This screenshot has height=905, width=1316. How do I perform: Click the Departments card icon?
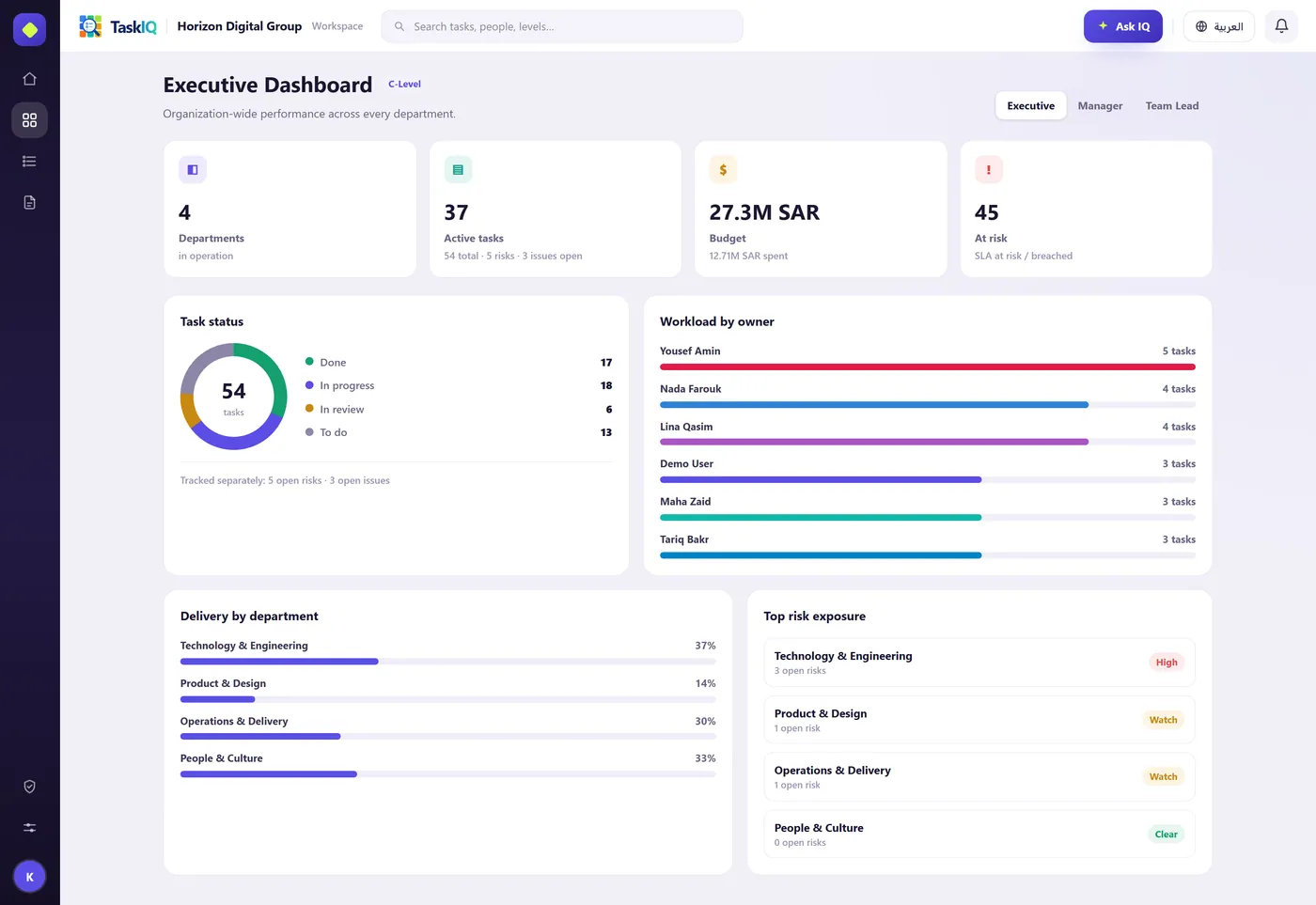click(193, 170)
